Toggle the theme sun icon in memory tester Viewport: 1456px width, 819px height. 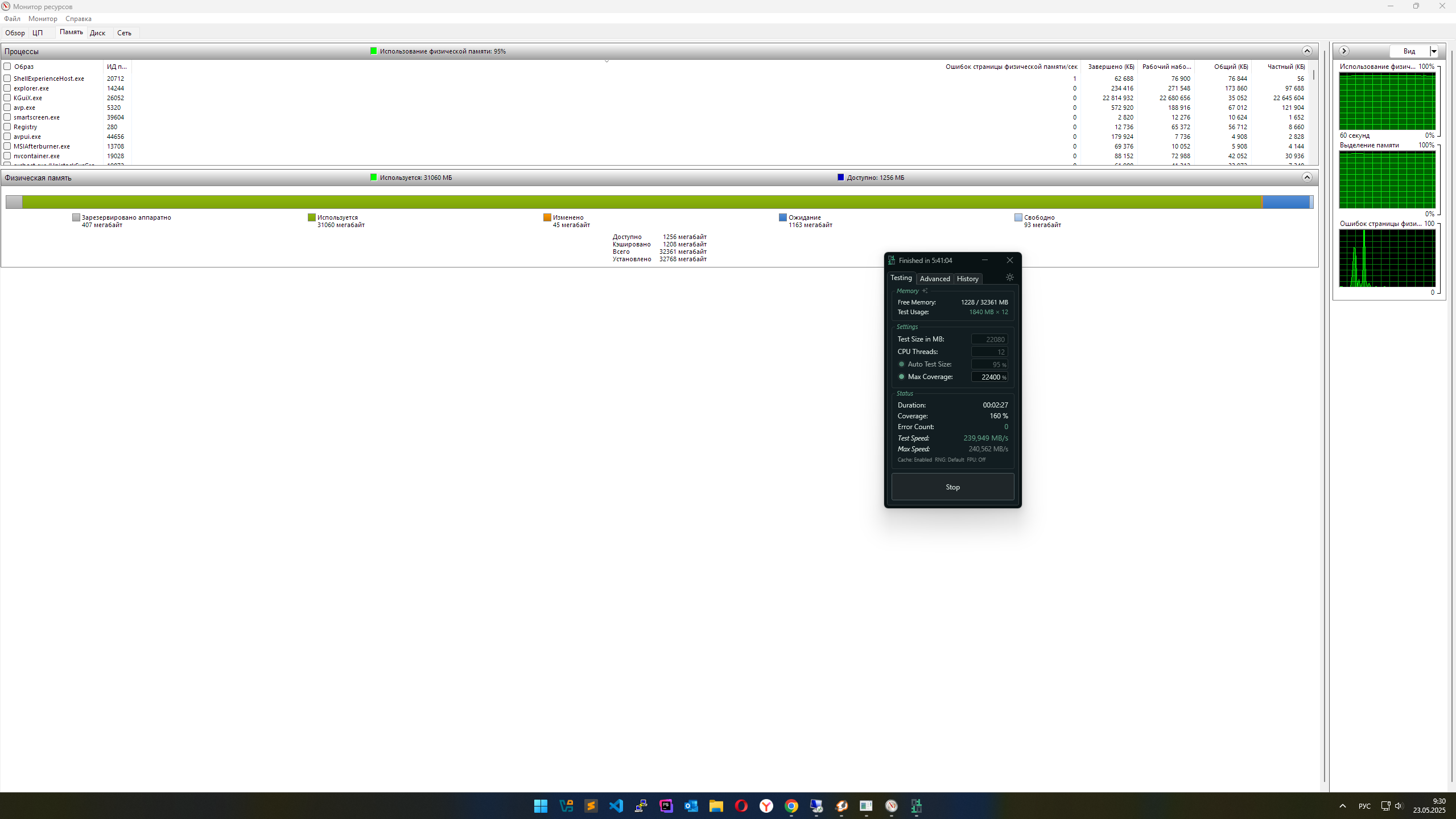(x=1009, y=278)
